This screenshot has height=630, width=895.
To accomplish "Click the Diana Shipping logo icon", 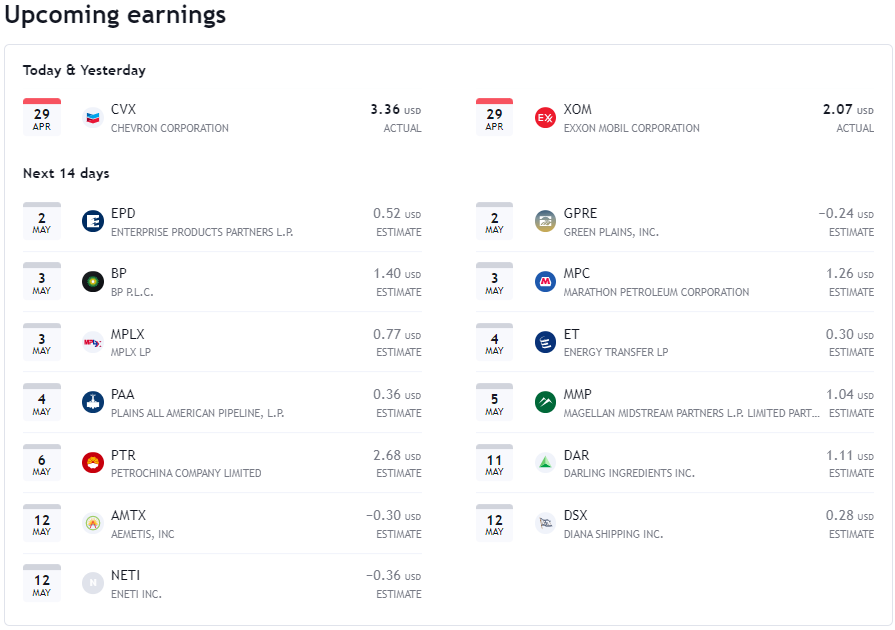I will (545, 523).
